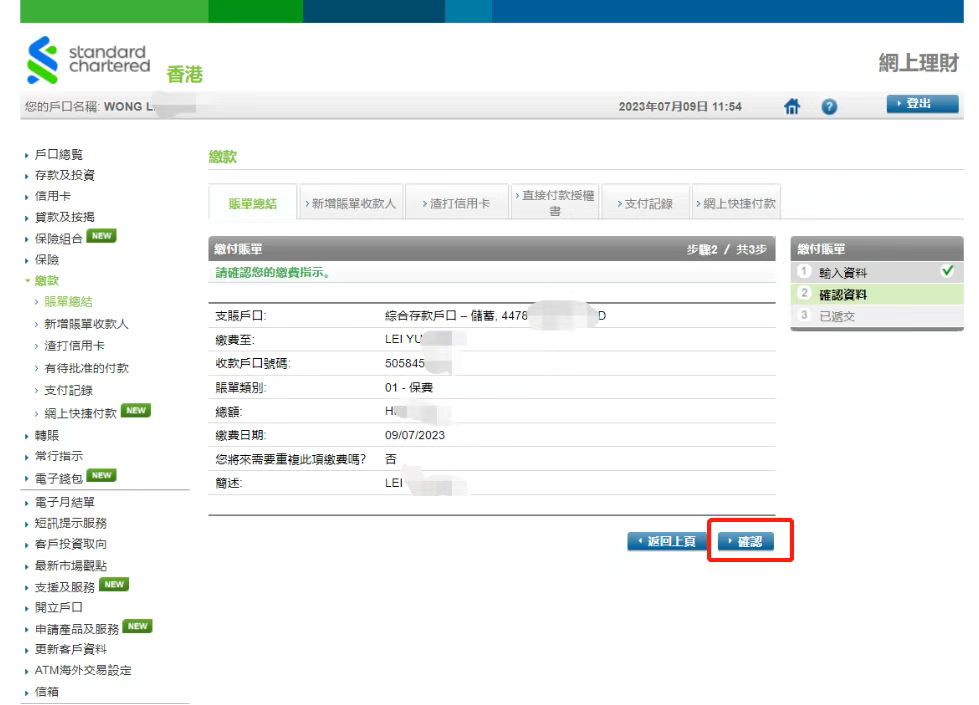This screenshot has width=979, height=705.
Task: Open ATM海外交易設定 in the sidebar
Action: 83,670
